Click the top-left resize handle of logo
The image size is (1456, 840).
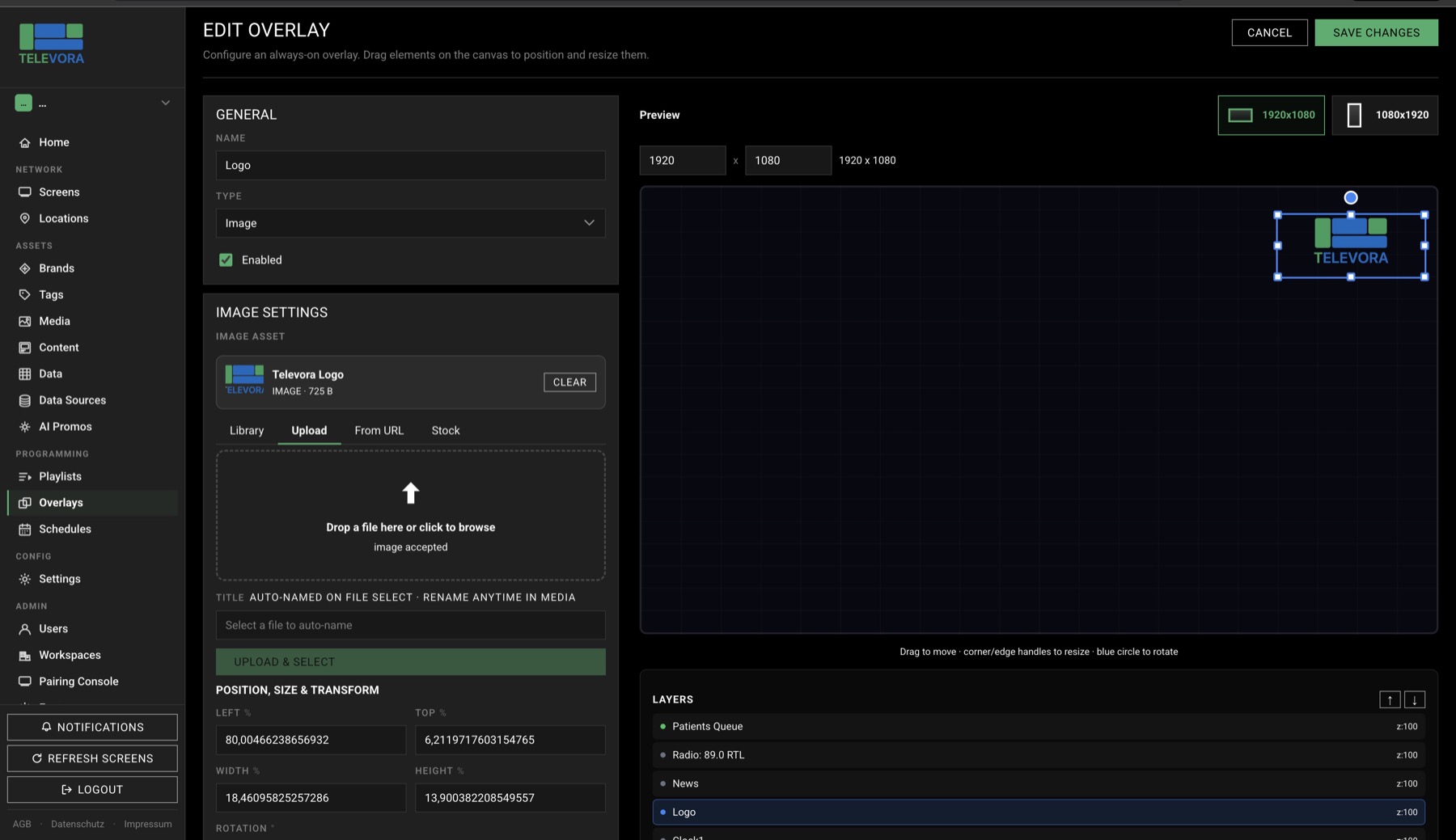[x=1278, y=215]
